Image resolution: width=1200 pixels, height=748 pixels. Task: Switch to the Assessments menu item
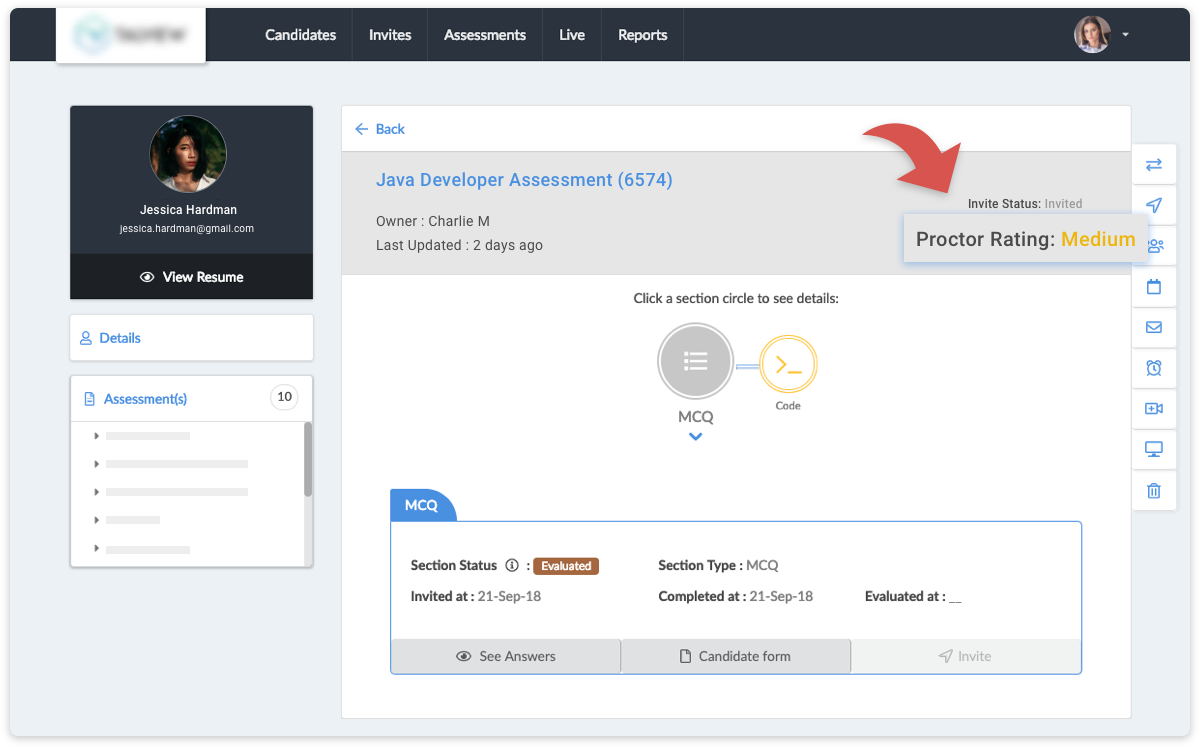point(484,34)
